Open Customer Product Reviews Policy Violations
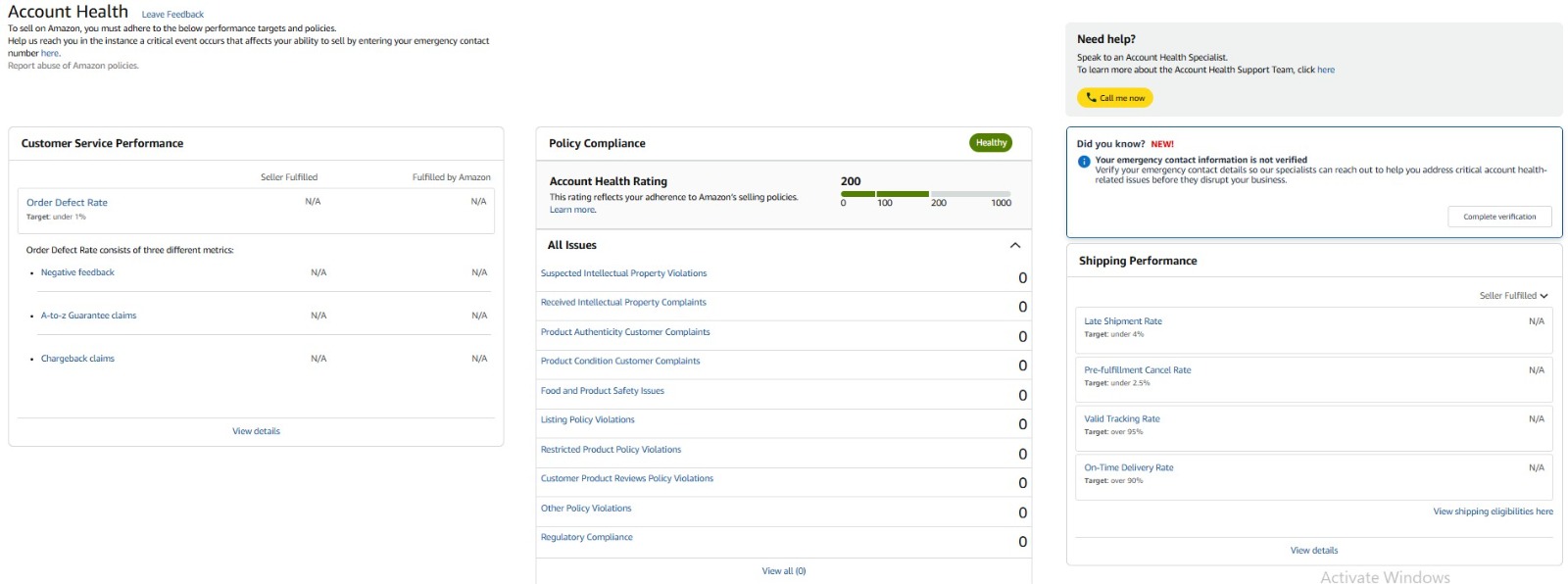Viewport: 1568px width, 584px height. point(627,478)
